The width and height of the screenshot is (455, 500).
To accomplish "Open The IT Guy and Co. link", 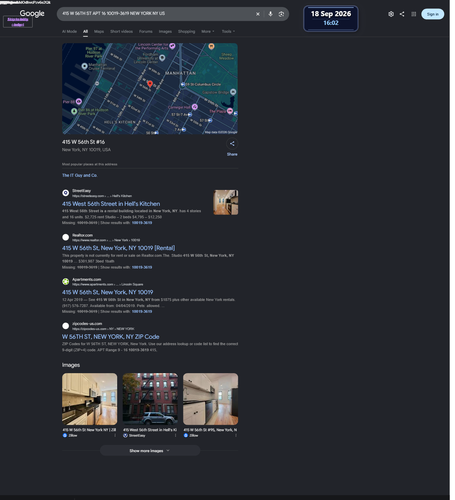I will coord(80,175).
